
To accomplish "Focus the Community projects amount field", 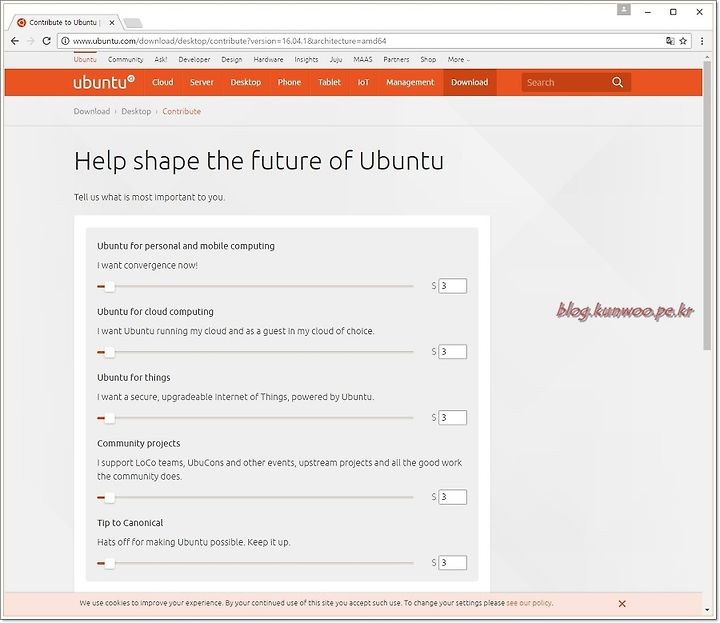I will pyautogui.click(x=452, y=497).
